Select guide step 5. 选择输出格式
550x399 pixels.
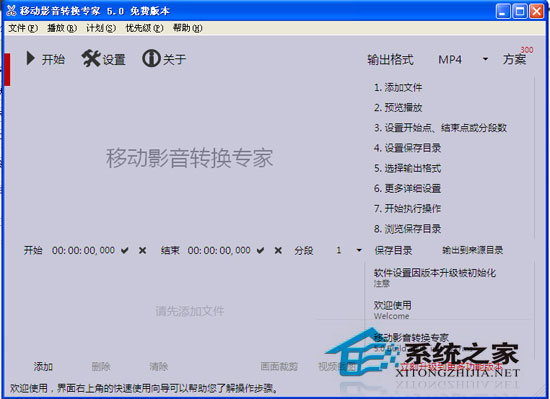coord(408,168)
